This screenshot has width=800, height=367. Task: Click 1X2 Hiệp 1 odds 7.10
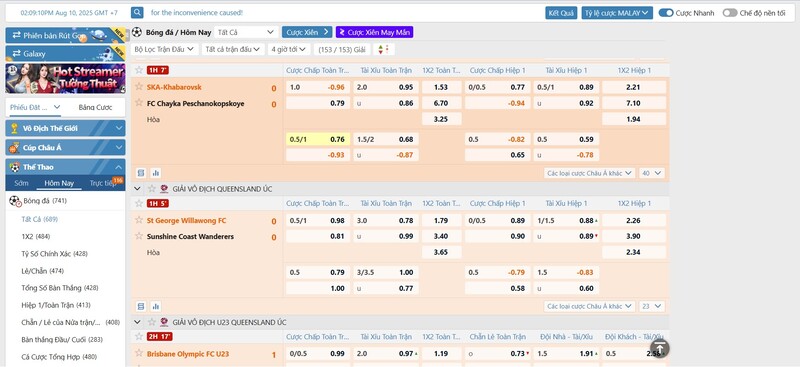point(634,103)
